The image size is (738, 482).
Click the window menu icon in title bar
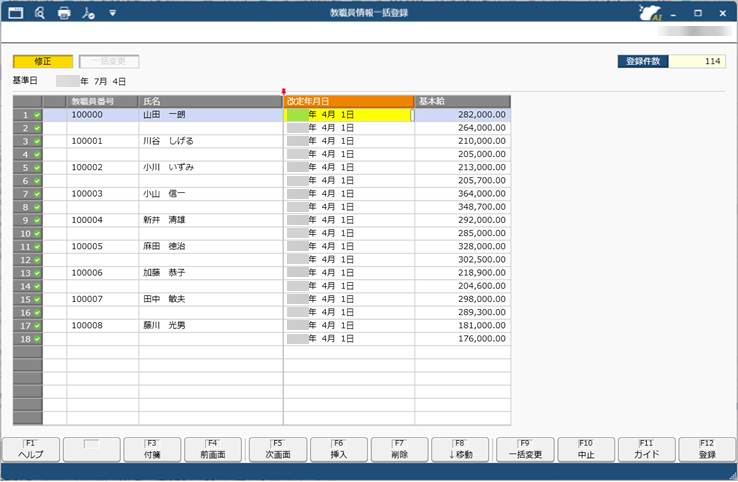click(15, 13)
